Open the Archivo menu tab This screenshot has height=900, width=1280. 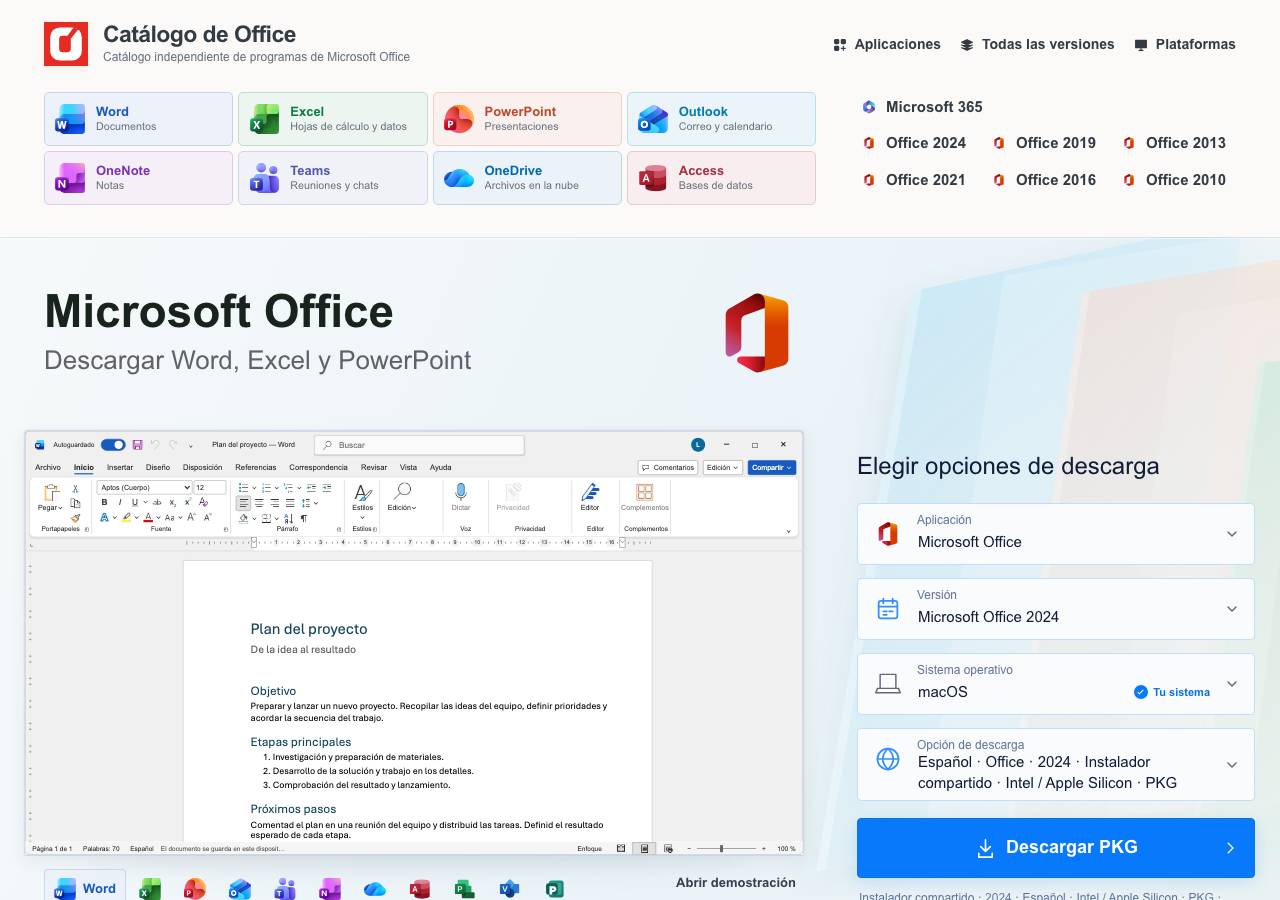pos(48,467)
